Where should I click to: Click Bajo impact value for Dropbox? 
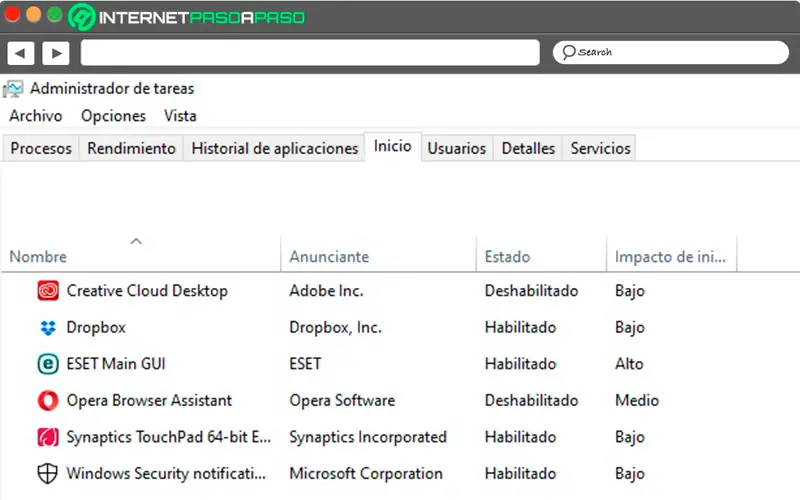[630, 328]
